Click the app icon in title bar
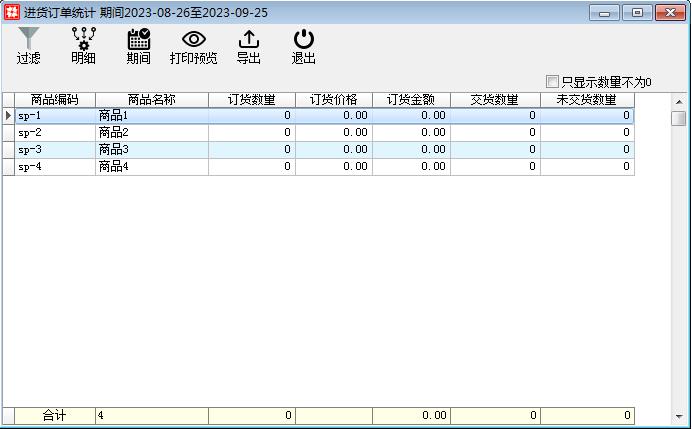 12,12
